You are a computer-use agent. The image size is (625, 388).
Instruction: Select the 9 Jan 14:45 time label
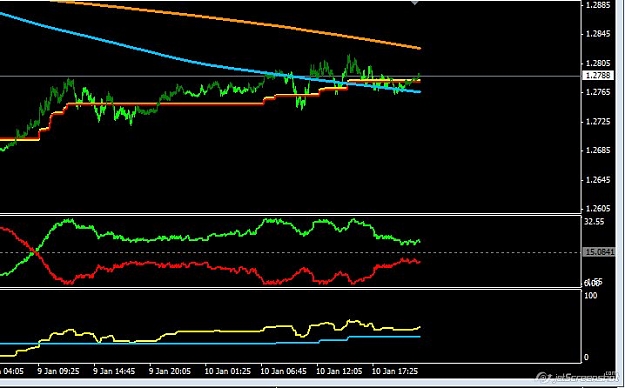[114, 371]
